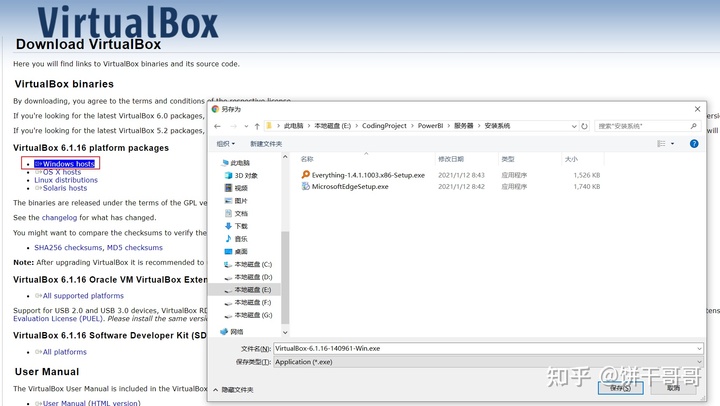Sort files by 名称 column
The width and height of the screenshot is (720, 406).
[307, 159]
